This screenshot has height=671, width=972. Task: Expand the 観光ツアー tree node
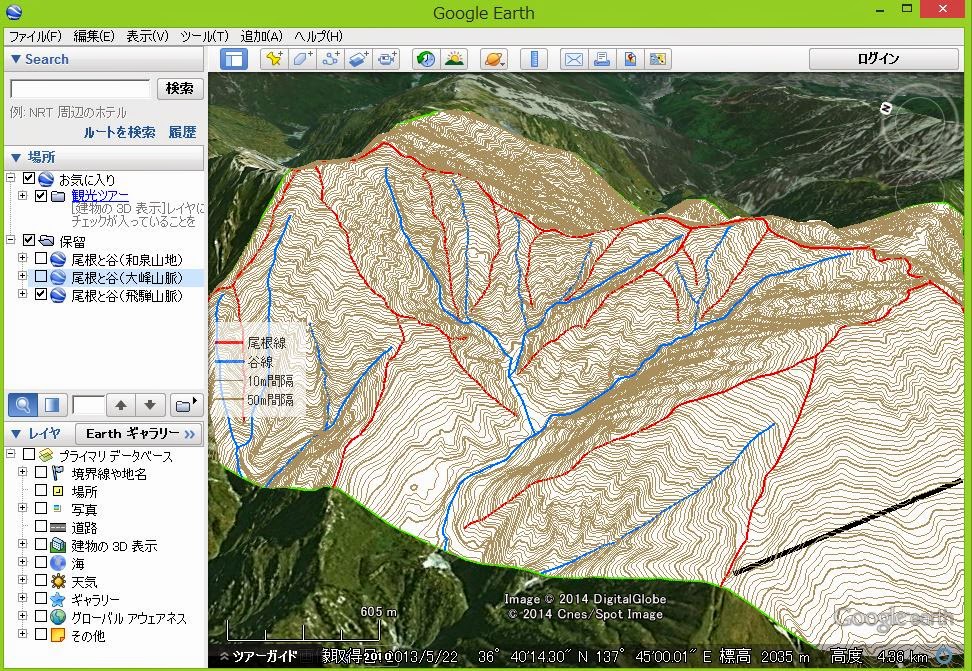(23, 196)
